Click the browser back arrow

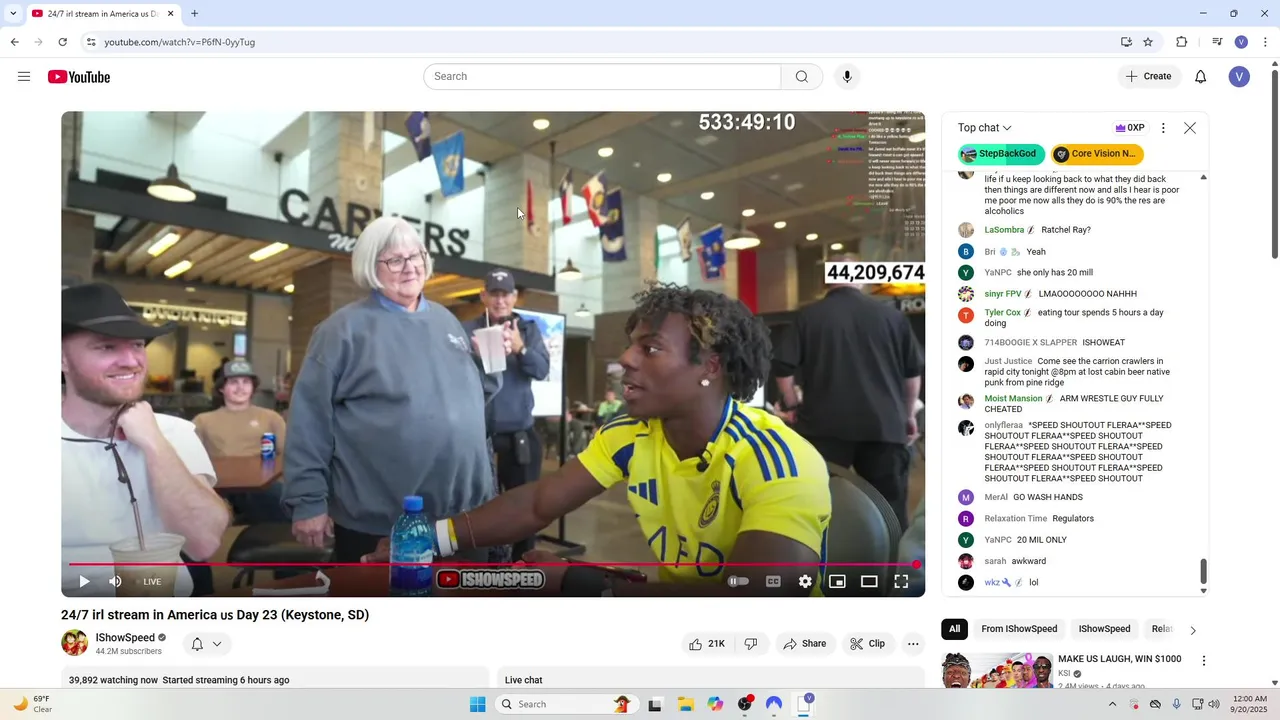pos(14,42)
